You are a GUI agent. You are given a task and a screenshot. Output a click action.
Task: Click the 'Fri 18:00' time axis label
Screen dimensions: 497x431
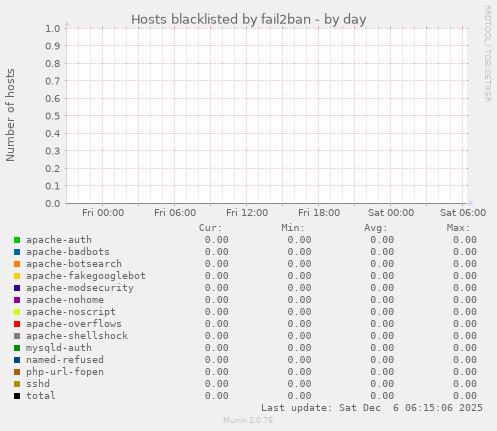point(319,213)
